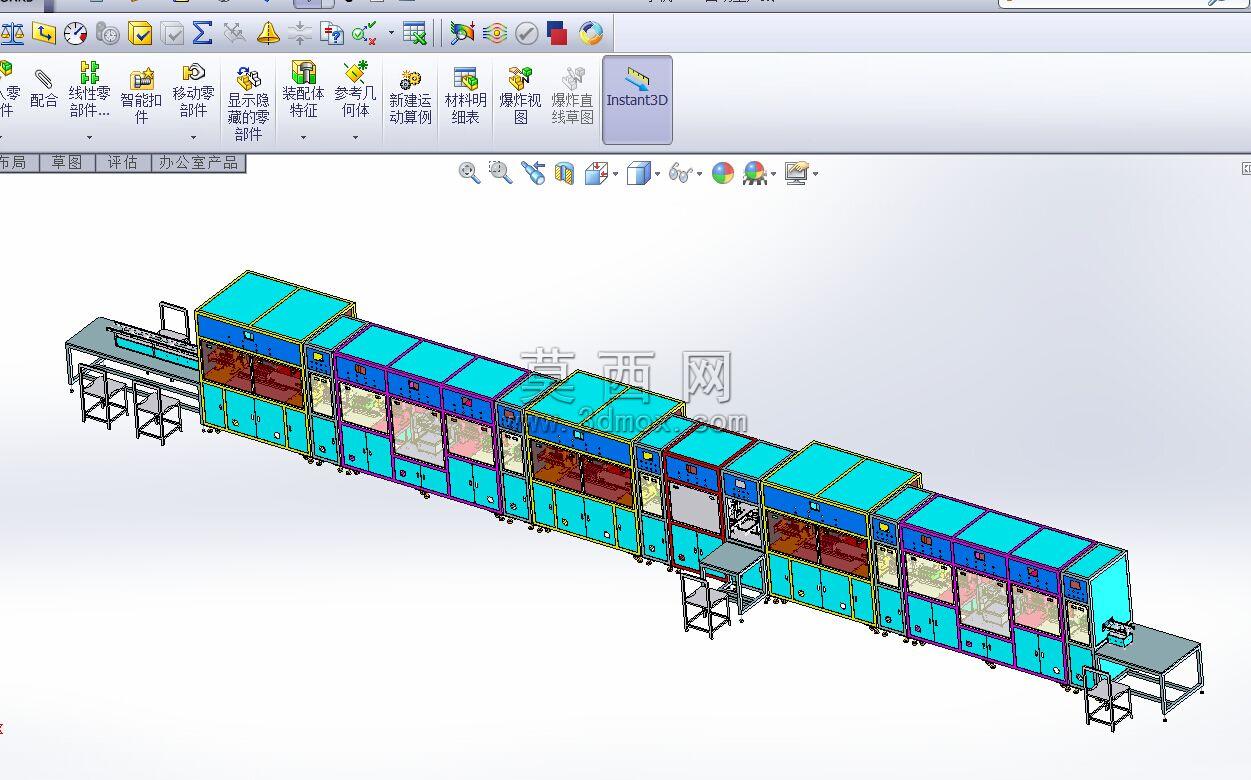Expand the Display Style dropdown arrow
Screen dimensions: 1251x780
tap(657, 174)
